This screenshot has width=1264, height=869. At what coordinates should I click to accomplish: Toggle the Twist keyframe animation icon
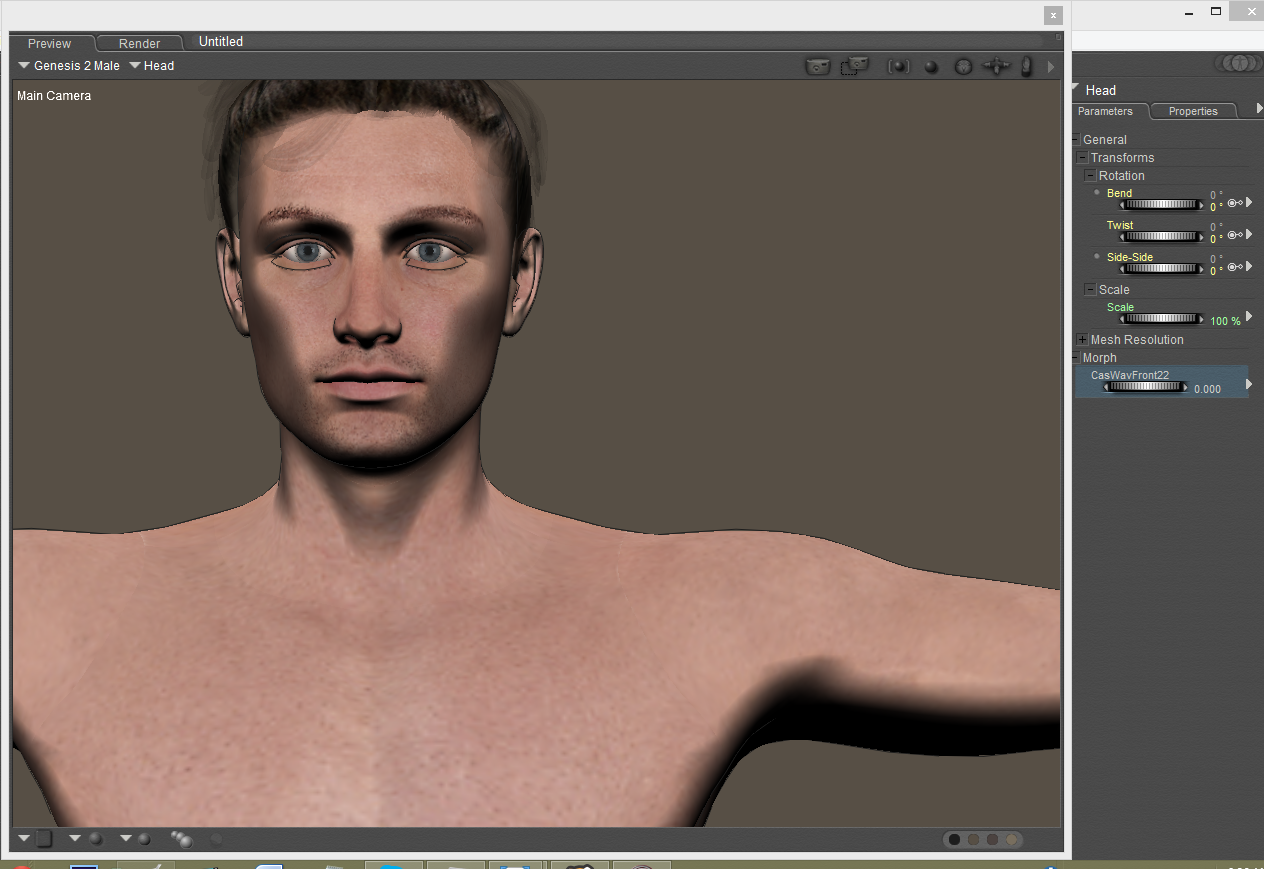[x=1235, y=235]
